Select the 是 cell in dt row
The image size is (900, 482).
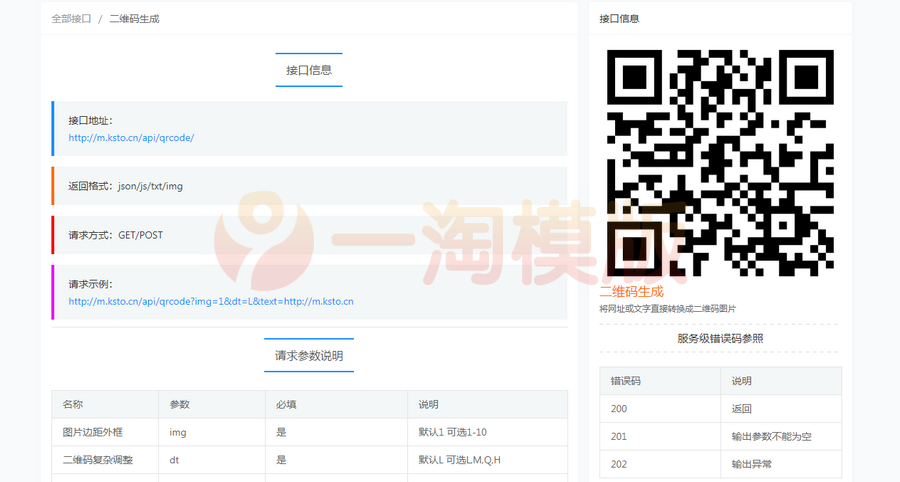[336, 460]
